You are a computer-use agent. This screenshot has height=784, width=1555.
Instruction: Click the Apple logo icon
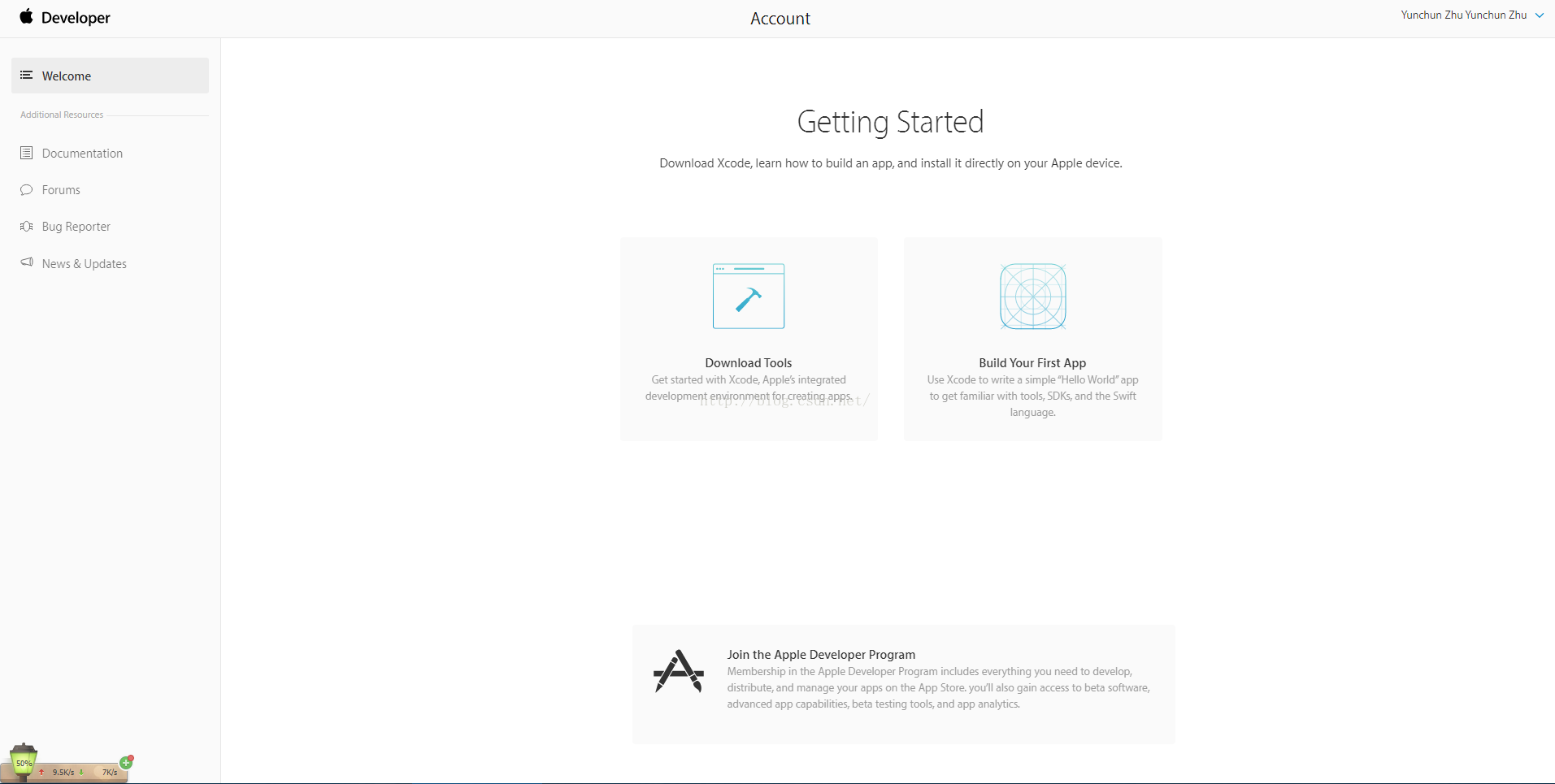[27, 16]
